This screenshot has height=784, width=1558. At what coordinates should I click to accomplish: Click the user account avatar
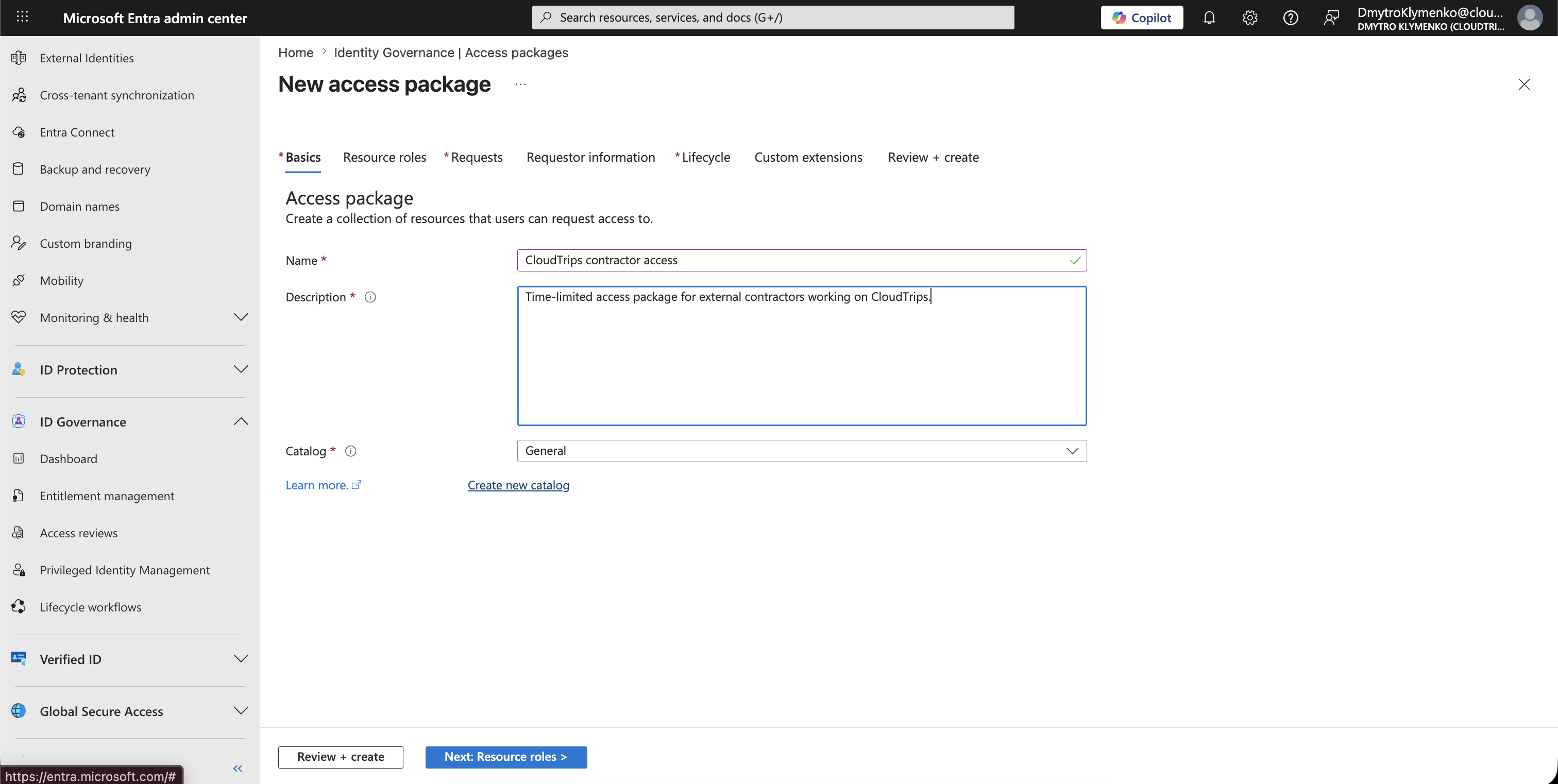pyautogui.click(x=1530, y=18)
